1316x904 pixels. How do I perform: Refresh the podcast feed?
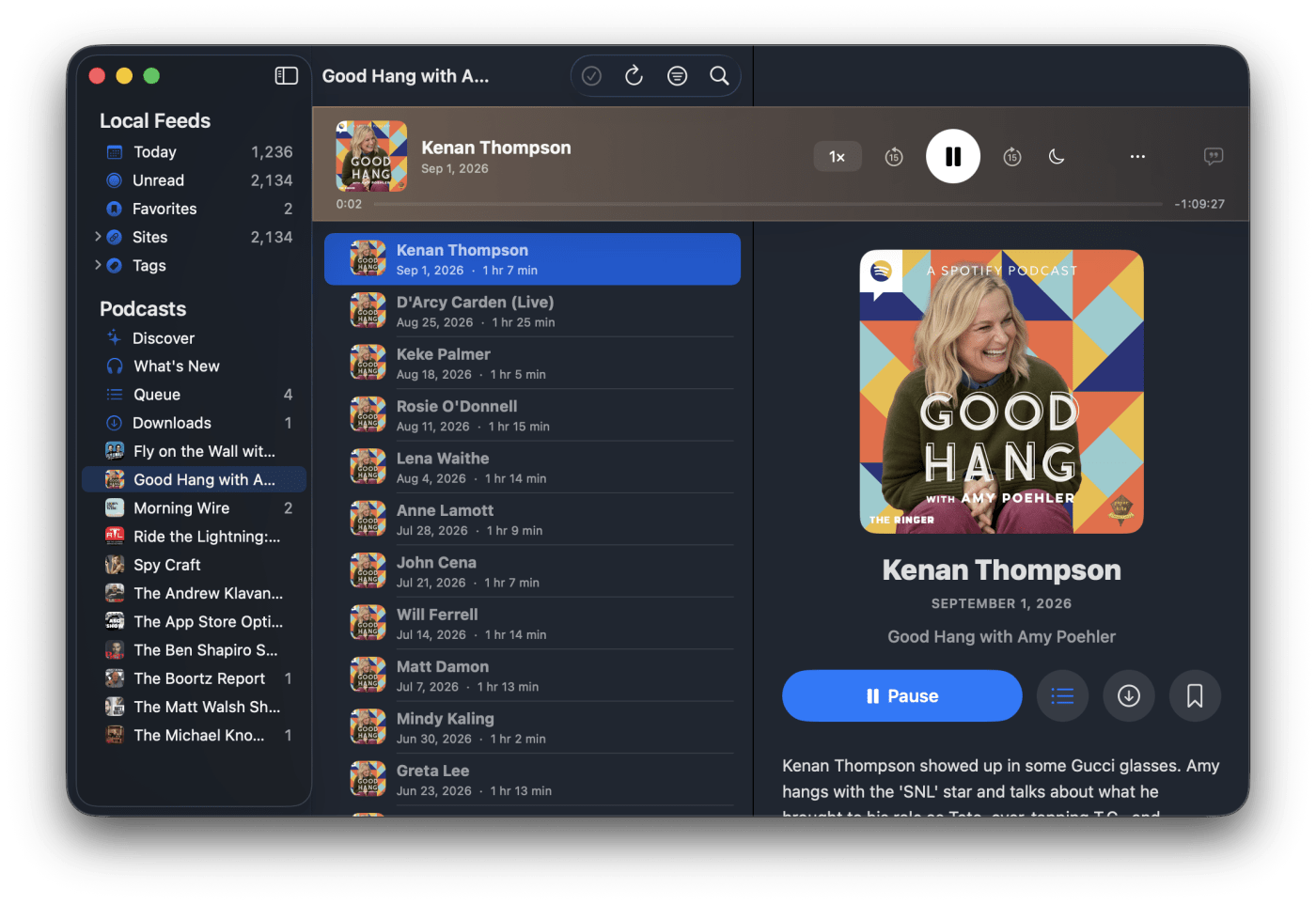(x=634, y=76)
